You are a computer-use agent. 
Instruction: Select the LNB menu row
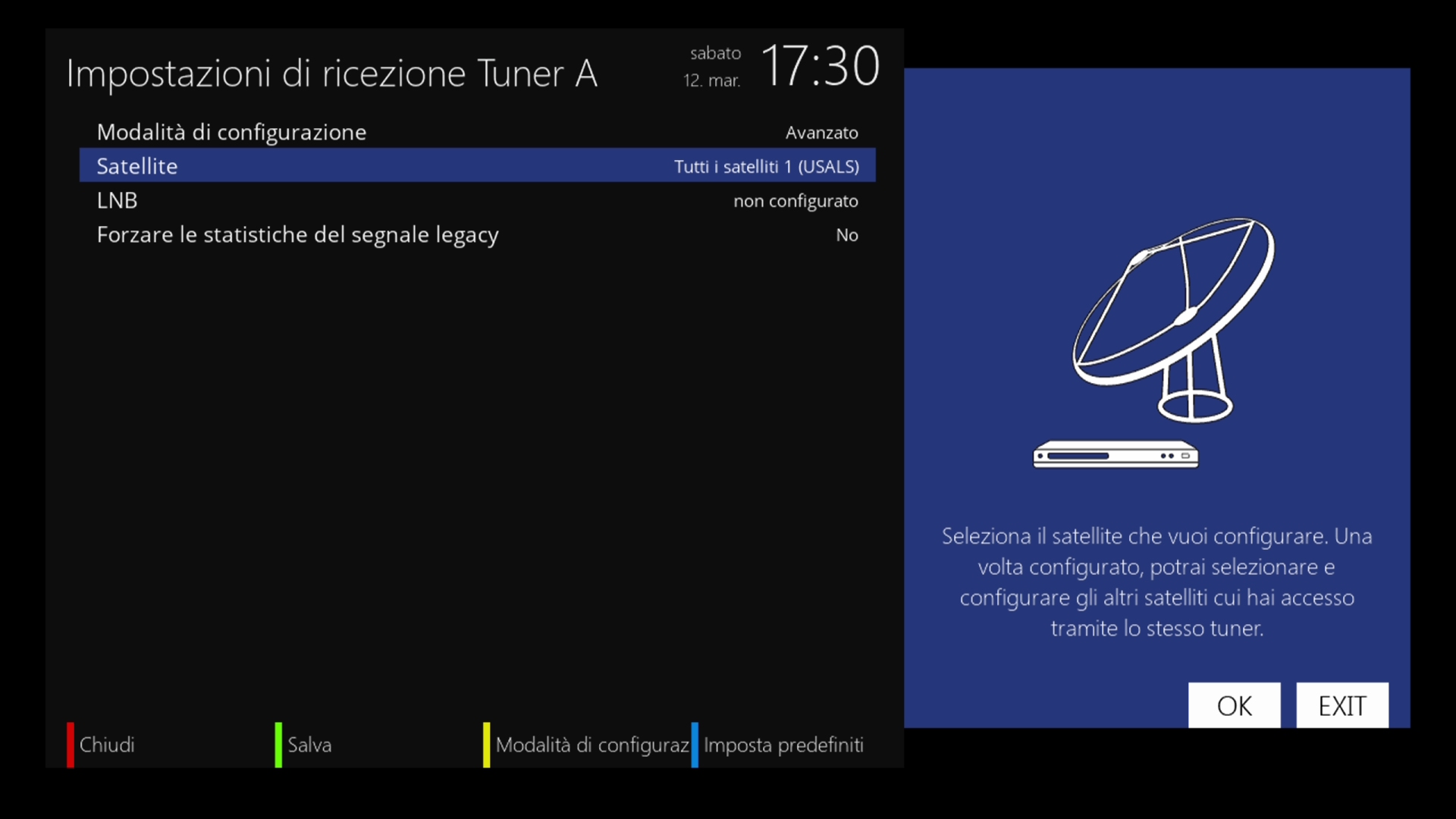click(478, 200)
